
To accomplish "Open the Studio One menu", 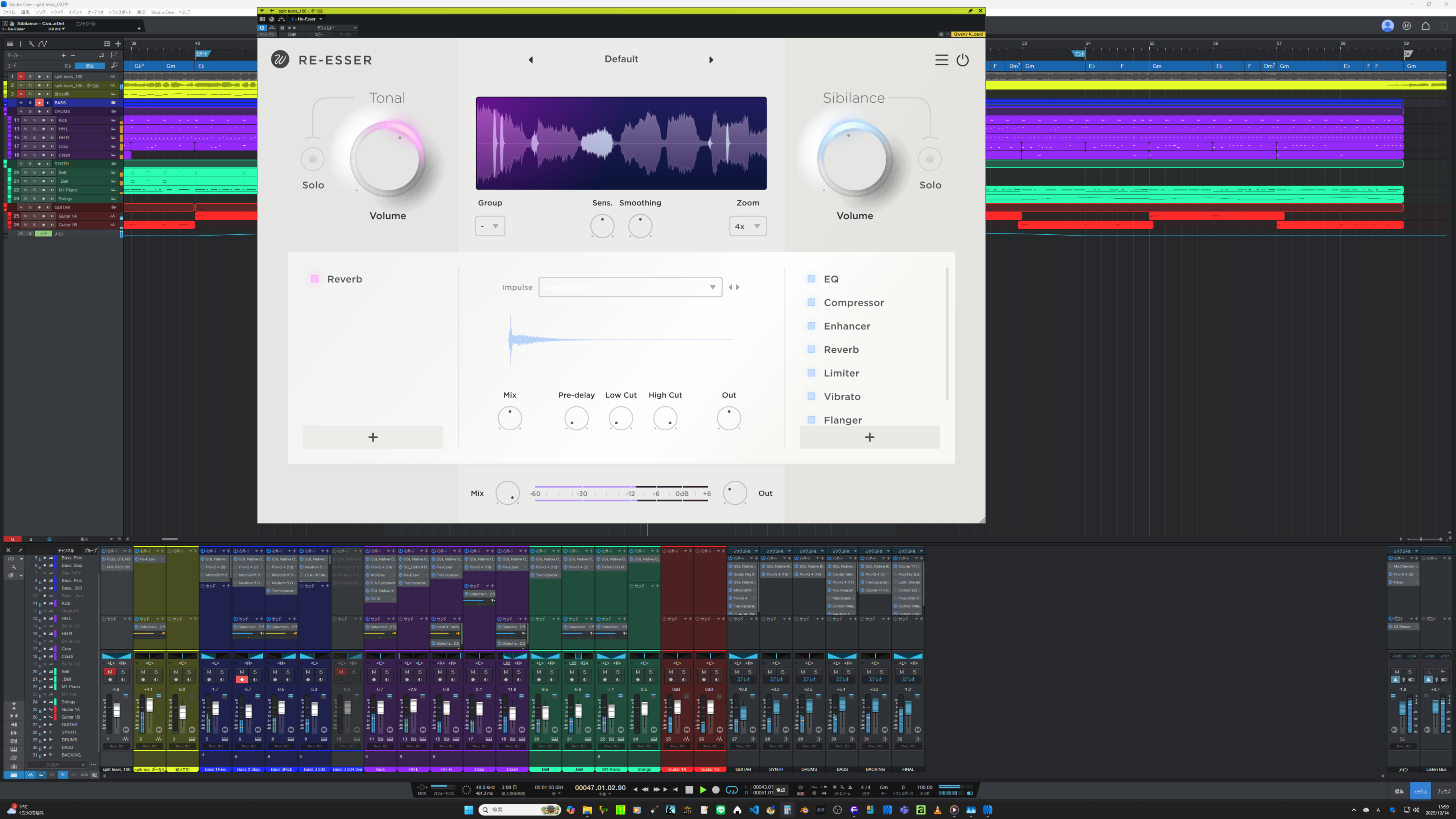I will [x=162, y=12].
